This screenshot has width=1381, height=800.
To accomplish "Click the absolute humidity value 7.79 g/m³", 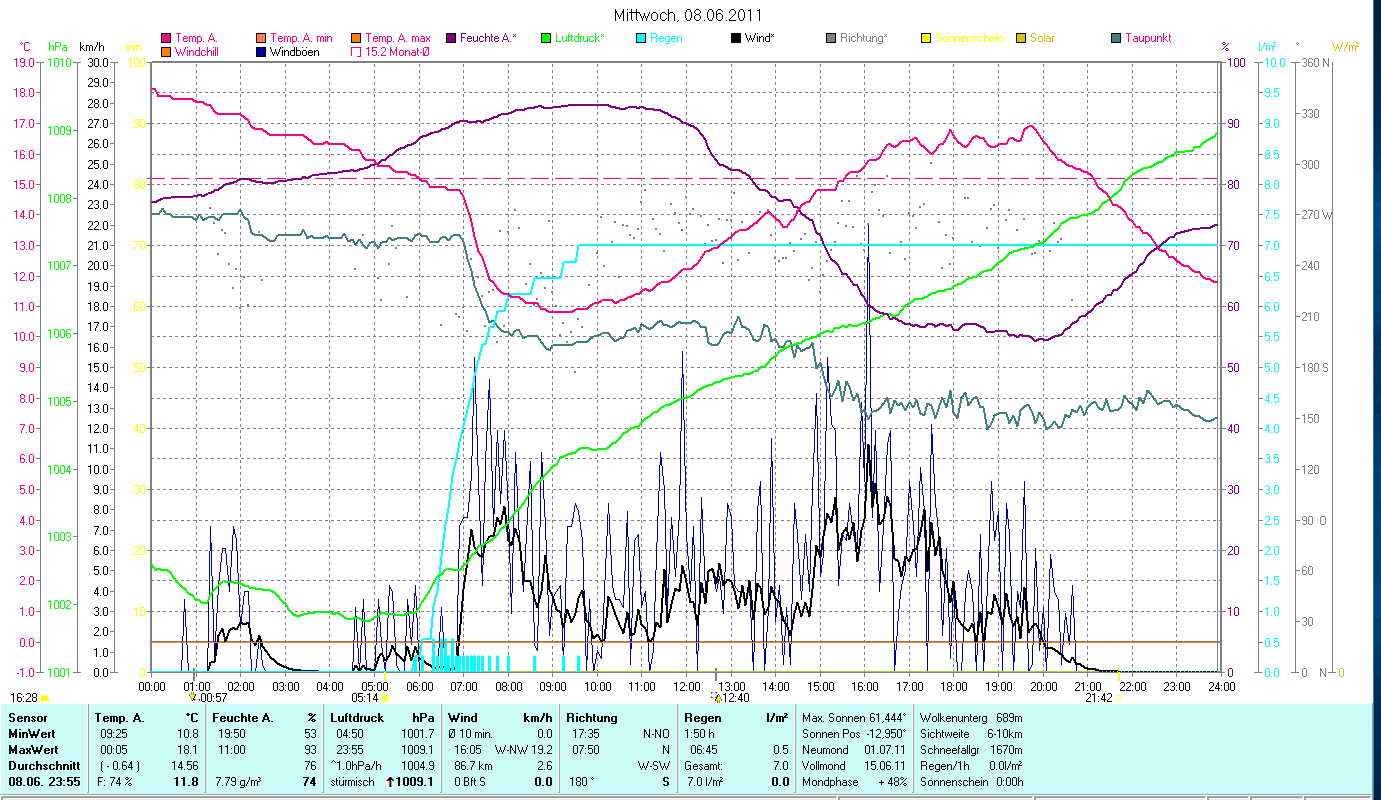I will [x=238, y=782].
